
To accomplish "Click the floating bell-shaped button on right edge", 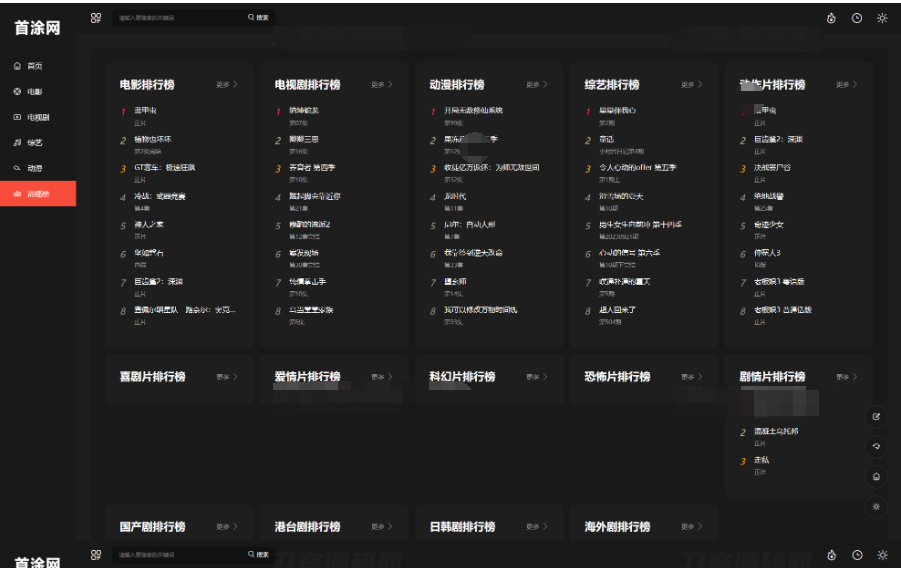I will (x=877, y=477).
